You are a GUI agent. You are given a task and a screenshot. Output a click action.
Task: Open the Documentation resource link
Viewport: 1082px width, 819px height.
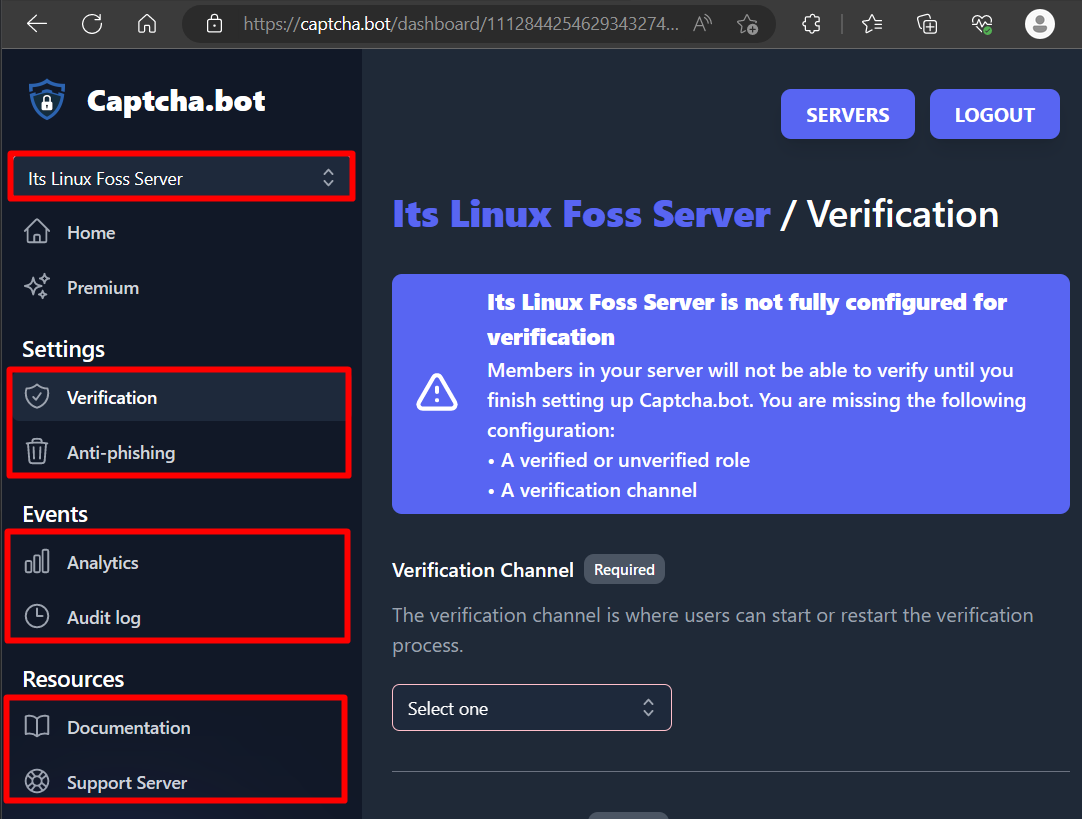(x=179, y=727)
